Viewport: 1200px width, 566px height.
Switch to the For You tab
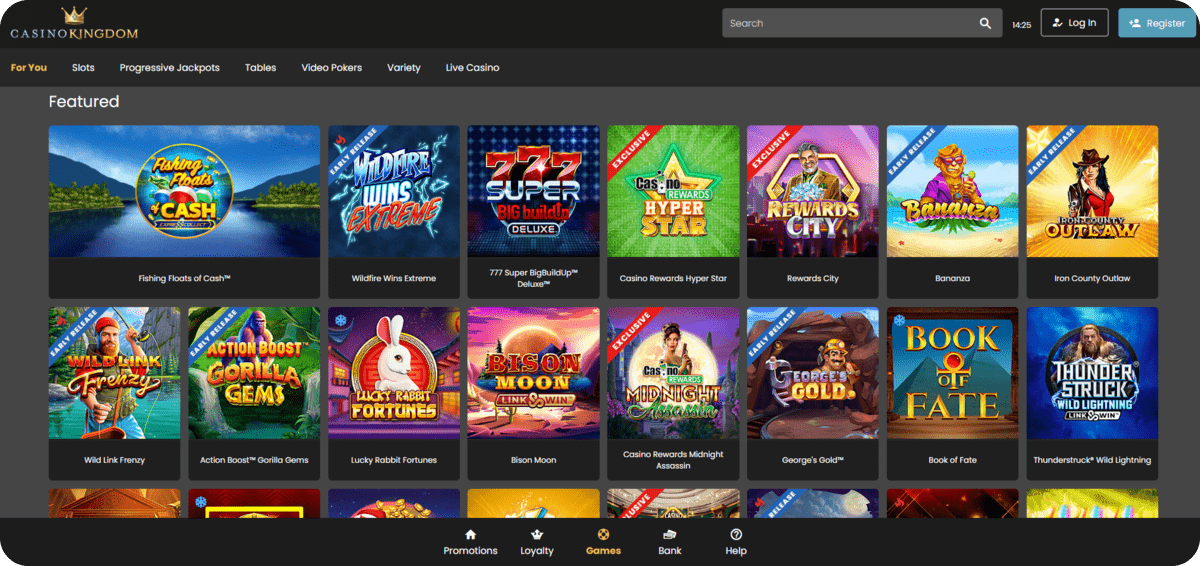tap(29, 68)
